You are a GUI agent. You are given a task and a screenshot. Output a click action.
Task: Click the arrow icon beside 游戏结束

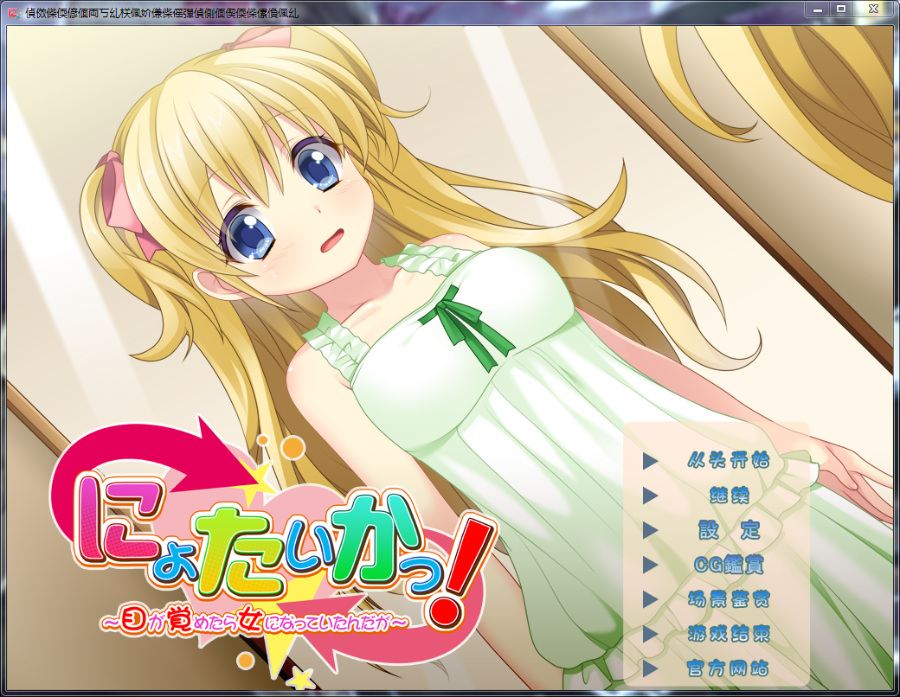[x=650, y=634]
